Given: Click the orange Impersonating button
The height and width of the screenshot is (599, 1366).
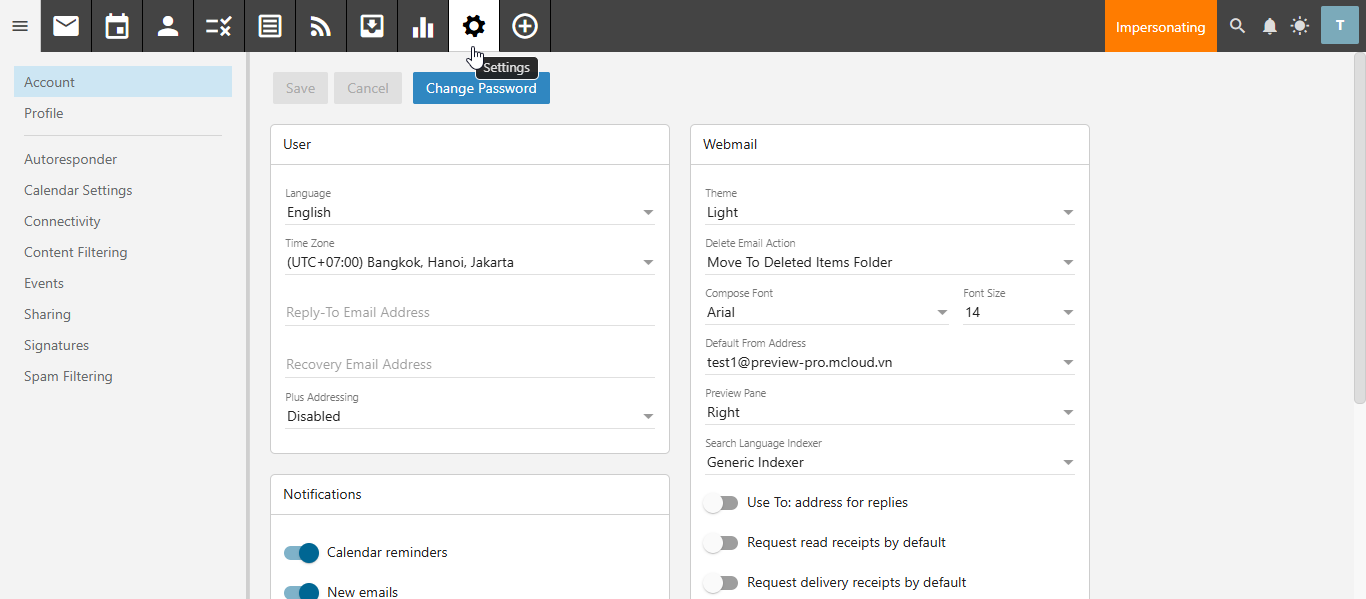Looking at the screenshot, I should [x=1160, y=27].
